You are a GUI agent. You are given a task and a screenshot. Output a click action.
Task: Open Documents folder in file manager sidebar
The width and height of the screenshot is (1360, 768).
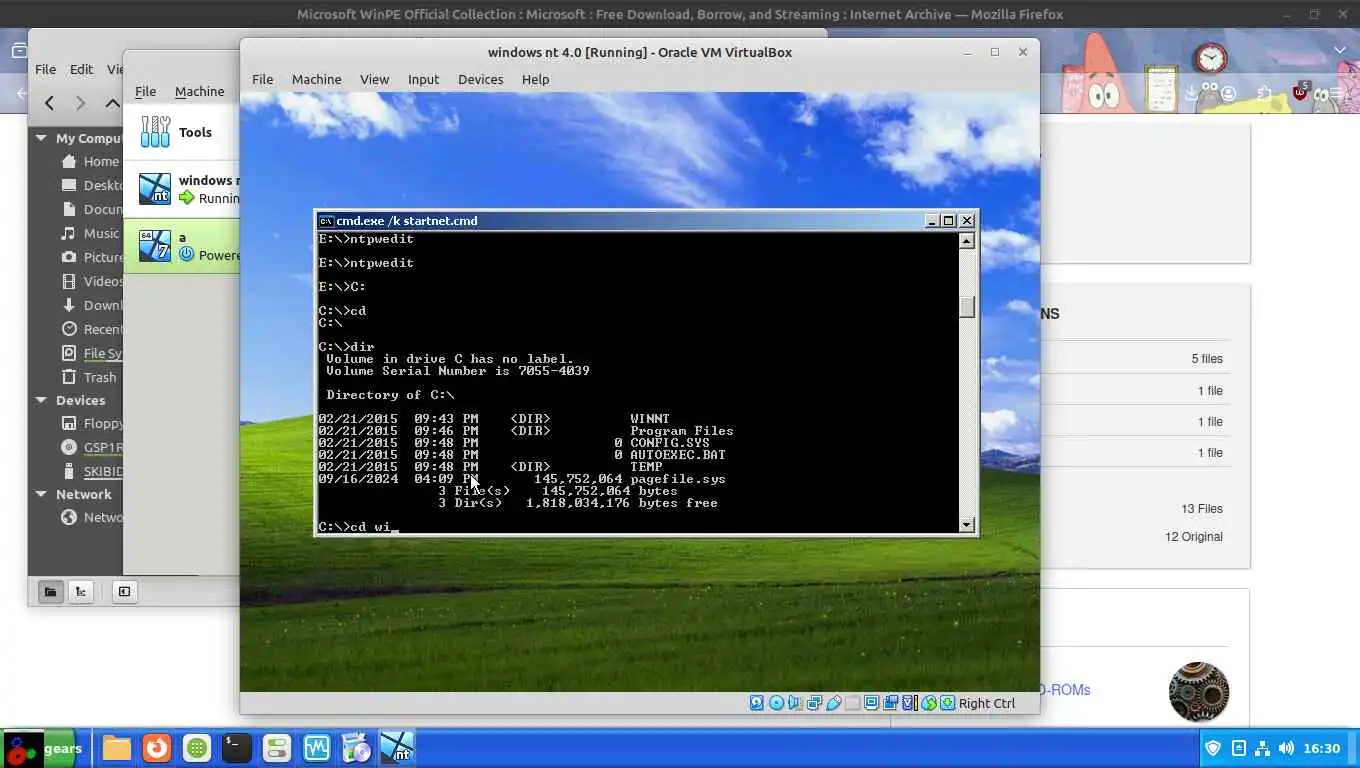[x=90, y=209]
